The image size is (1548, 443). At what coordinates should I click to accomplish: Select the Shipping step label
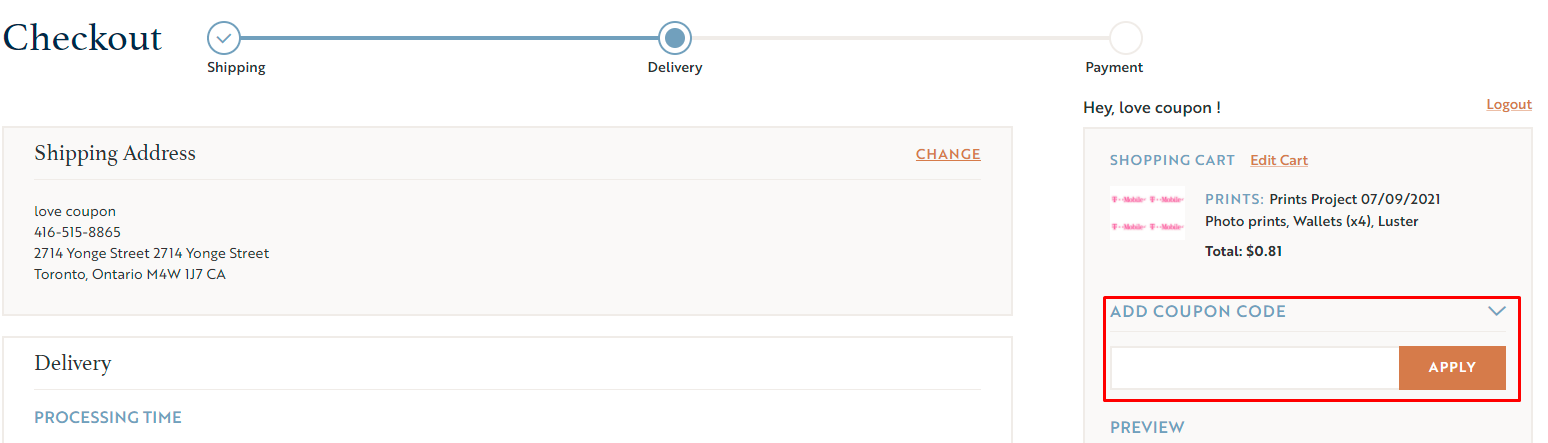tap(236, 68)
